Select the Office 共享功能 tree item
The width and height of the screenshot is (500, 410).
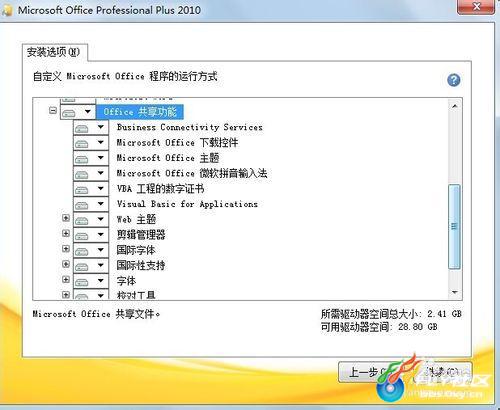coord(140,112)
